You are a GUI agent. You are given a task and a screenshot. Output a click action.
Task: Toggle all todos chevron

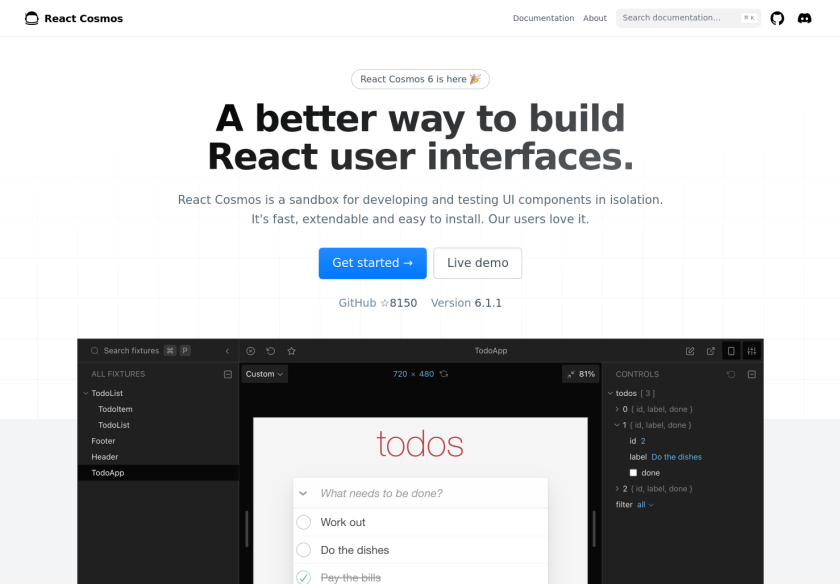click(x=303, y=493)
